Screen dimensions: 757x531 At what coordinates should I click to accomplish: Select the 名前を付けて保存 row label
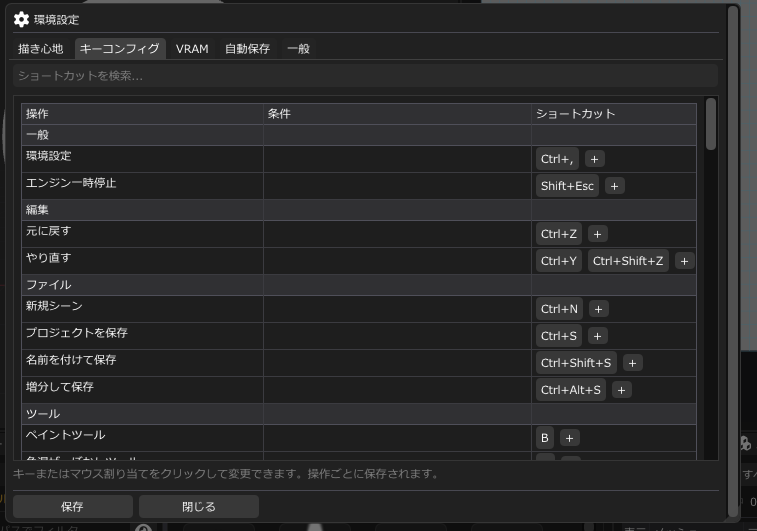point(71,360)
